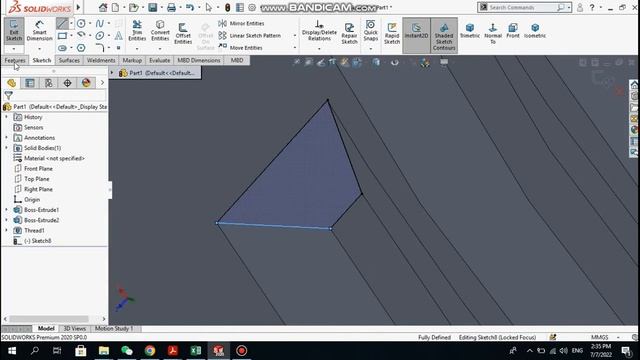Expand the SOLIDWORKS menu arrow
Viewport: 640px width, 360px height.
pos(78,7)
